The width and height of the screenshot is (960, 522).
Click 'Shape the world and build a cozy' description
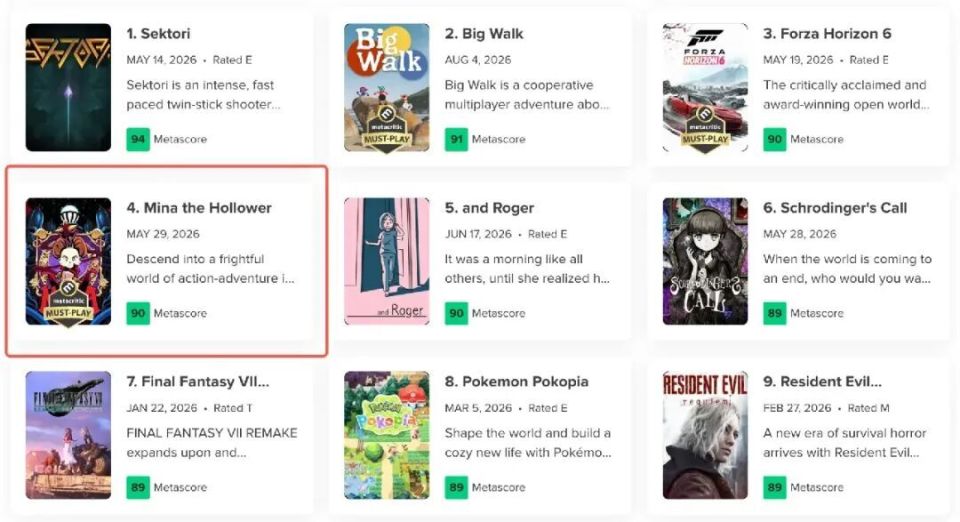pos(528,442)
